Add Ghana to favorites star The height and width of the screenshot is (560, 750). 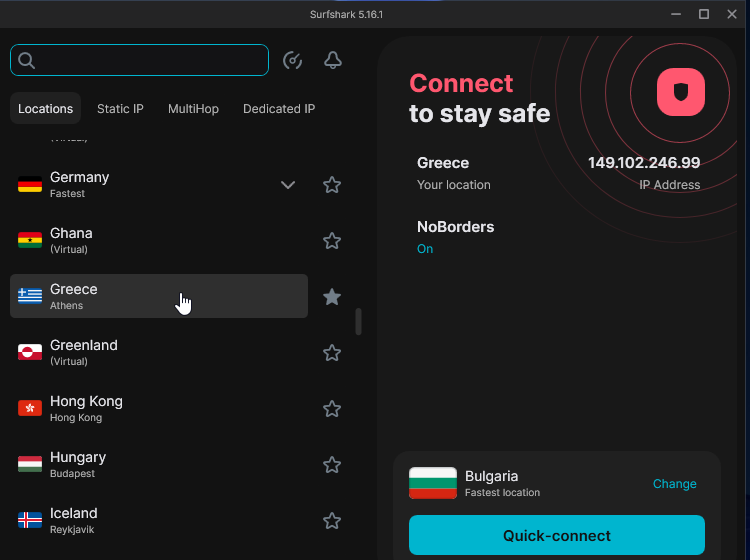click(332, 241)
